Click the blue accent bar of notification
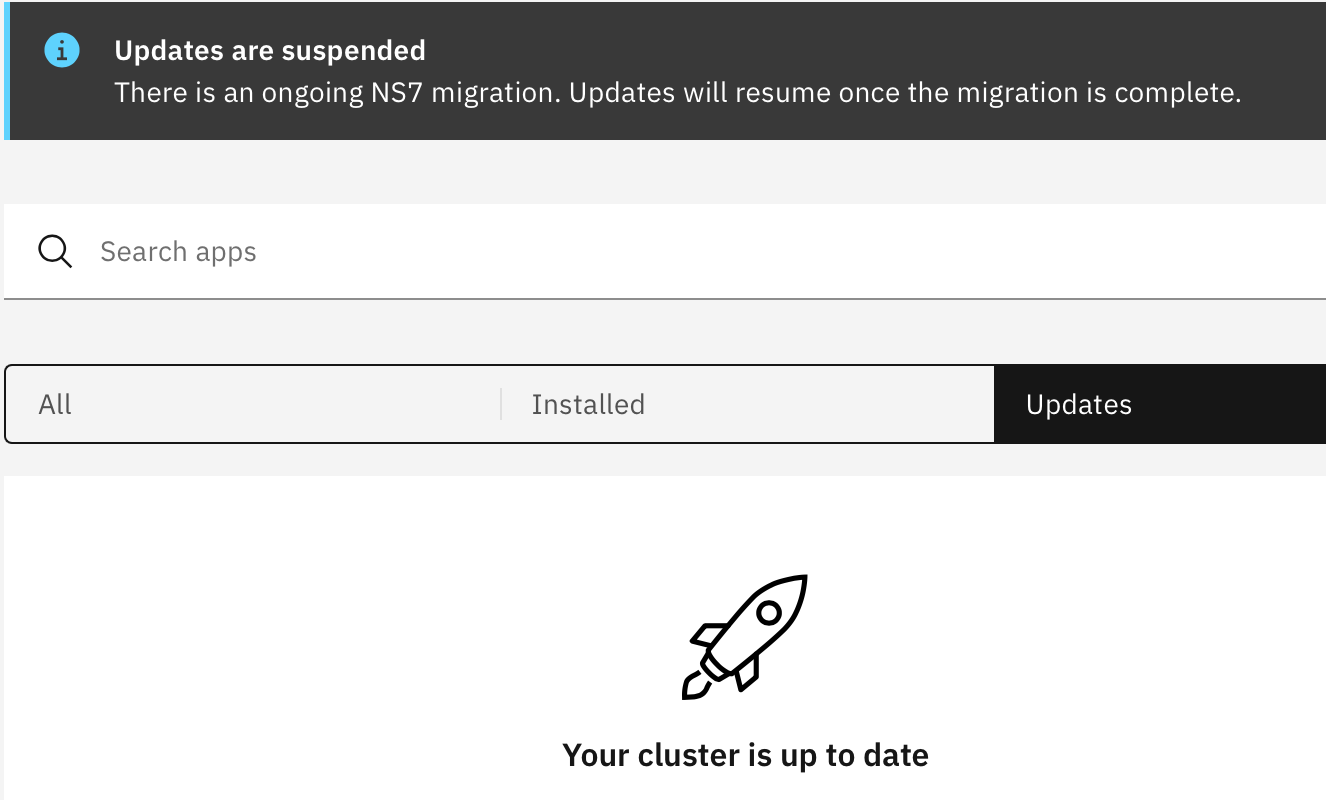Image resolution: width=1326 pixels, height=800 pixels. click(x=6, y=70)
